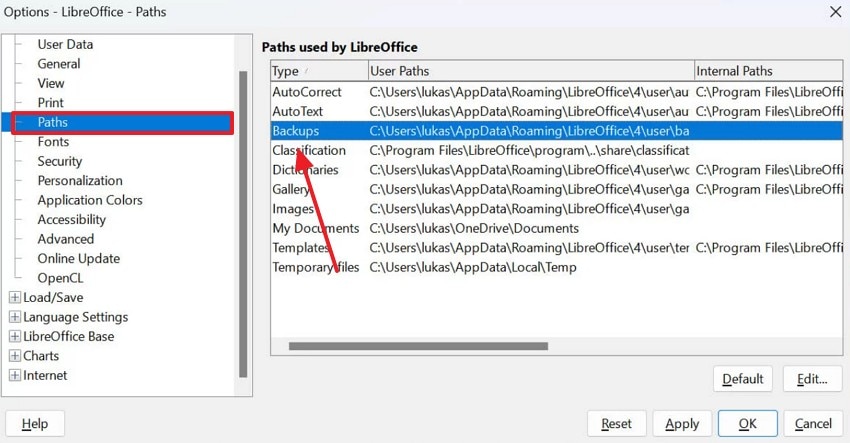Select General in the options tree

59,64
